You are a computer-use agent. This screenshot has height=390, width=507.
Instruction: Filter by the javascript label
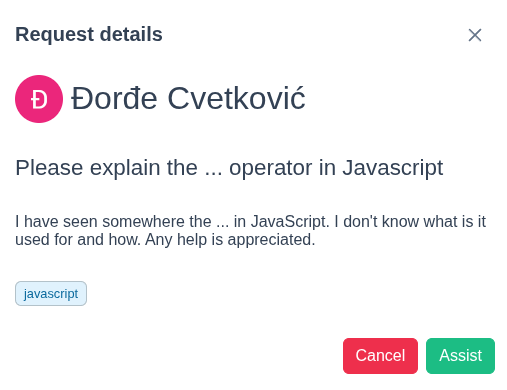pyautogui.click(x=51, y=294)
